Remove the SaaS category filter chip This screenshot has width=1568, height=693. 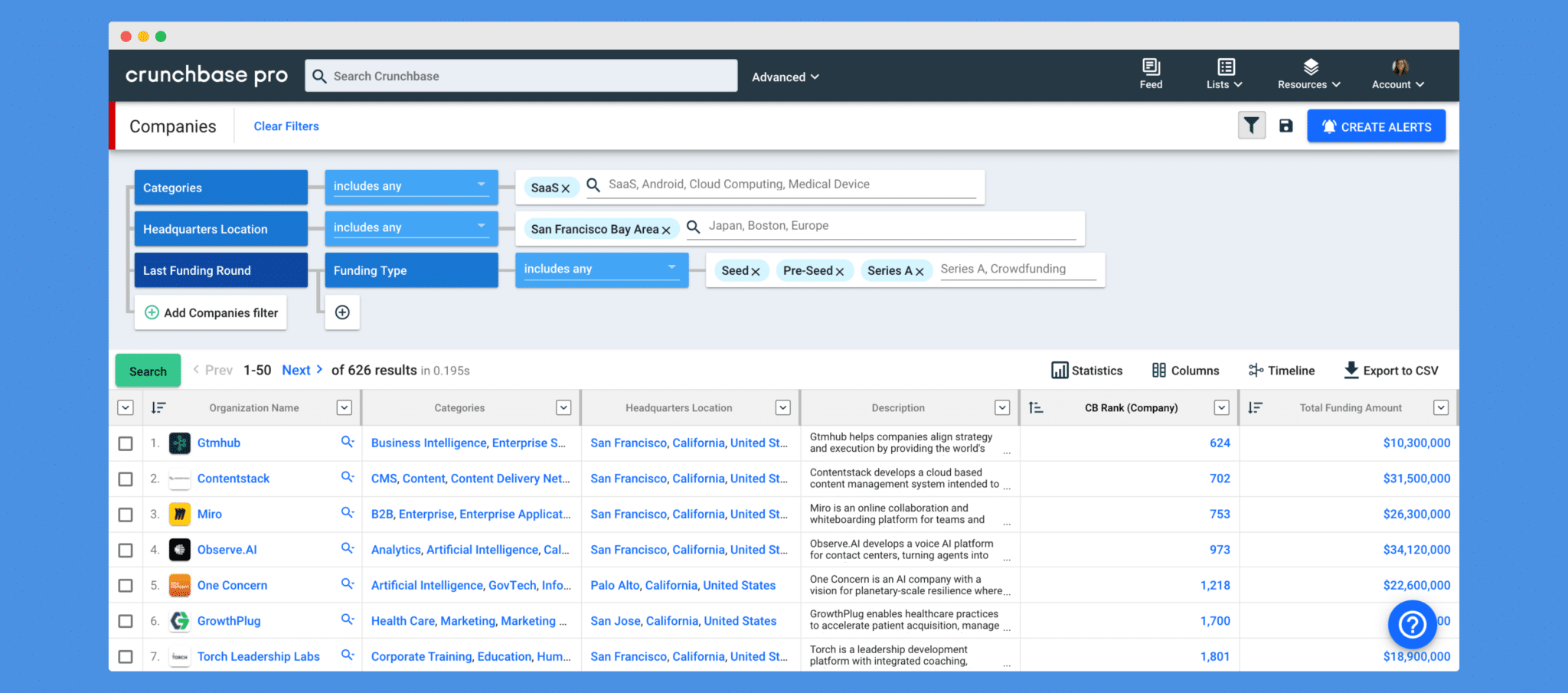pos(566,188)
